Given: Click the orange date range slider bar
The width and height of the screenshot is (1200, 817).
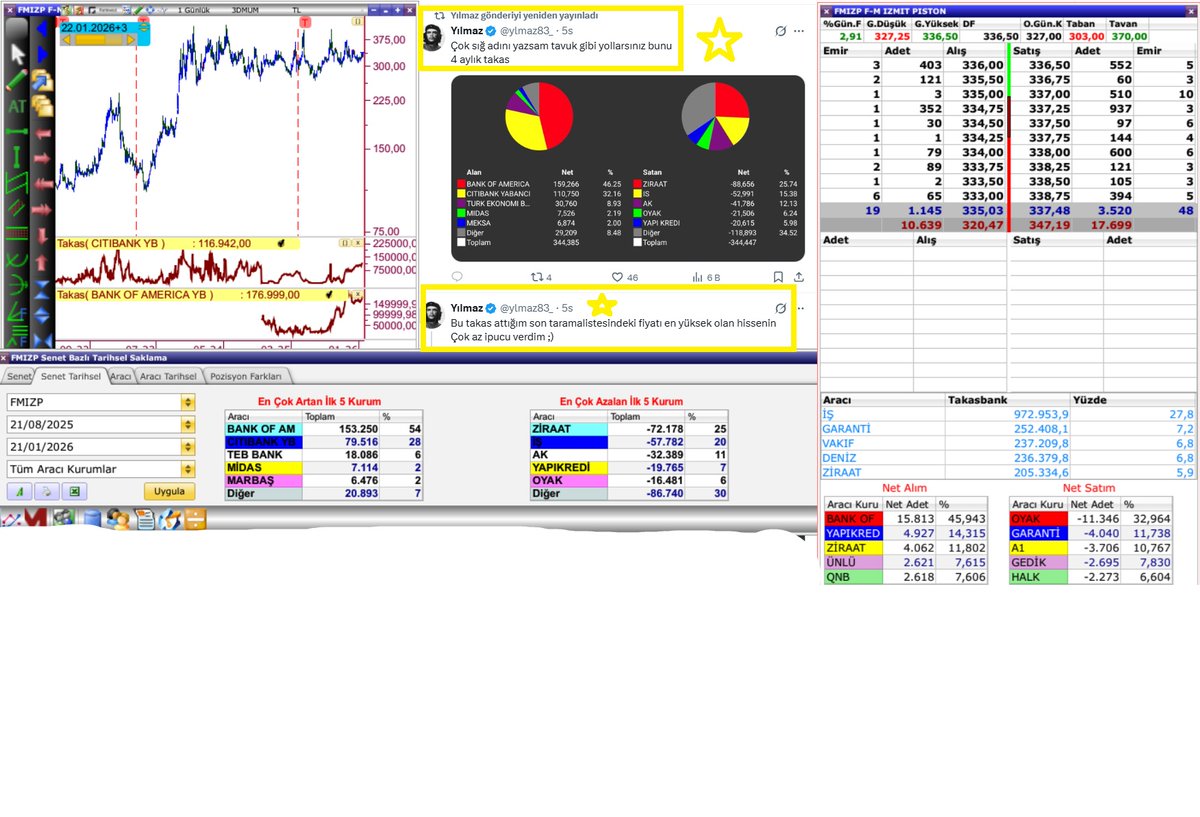Looking at the screenshot, I should tap(98, 40).
